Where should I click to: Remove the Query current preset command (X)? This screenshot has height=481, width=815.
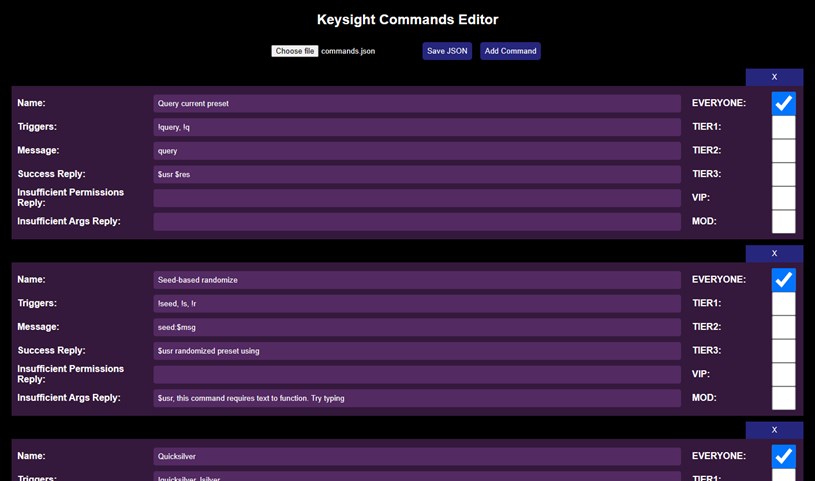(x=774, y=77)
